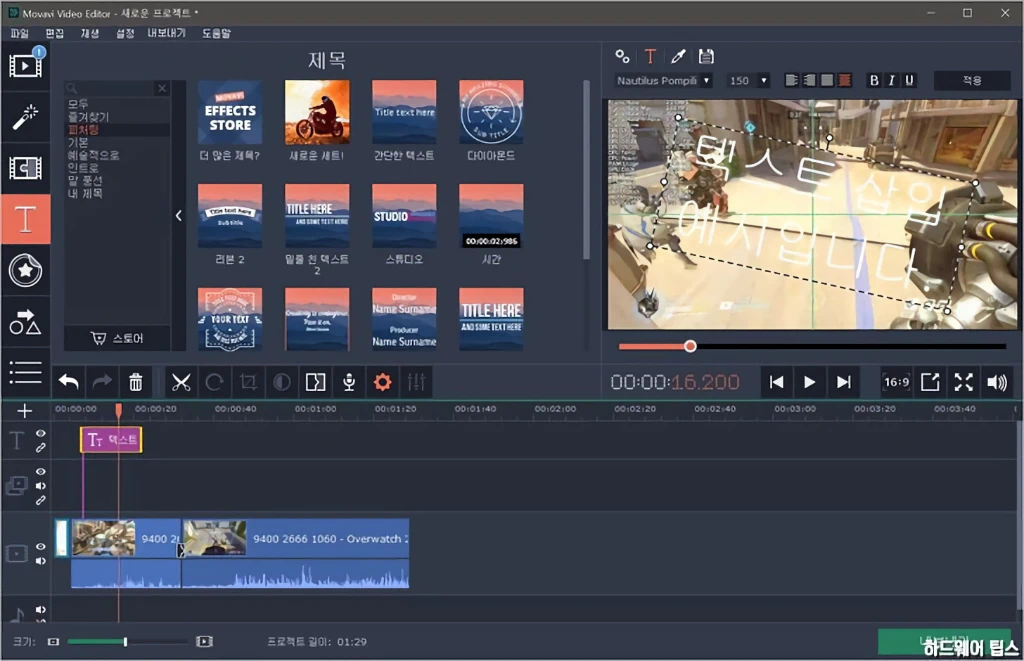Image resolution: width=1024 pixels, height=661 pixels.
Task: Open Color adjustments tool
Action: pyautogui.click(x=281, y=381)
